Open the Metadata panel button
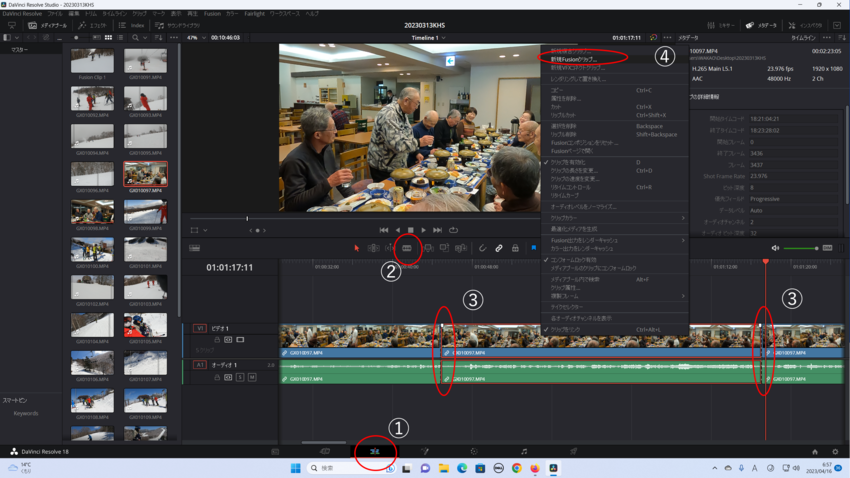This screenshot has width=850, height=478. (762, 25)
